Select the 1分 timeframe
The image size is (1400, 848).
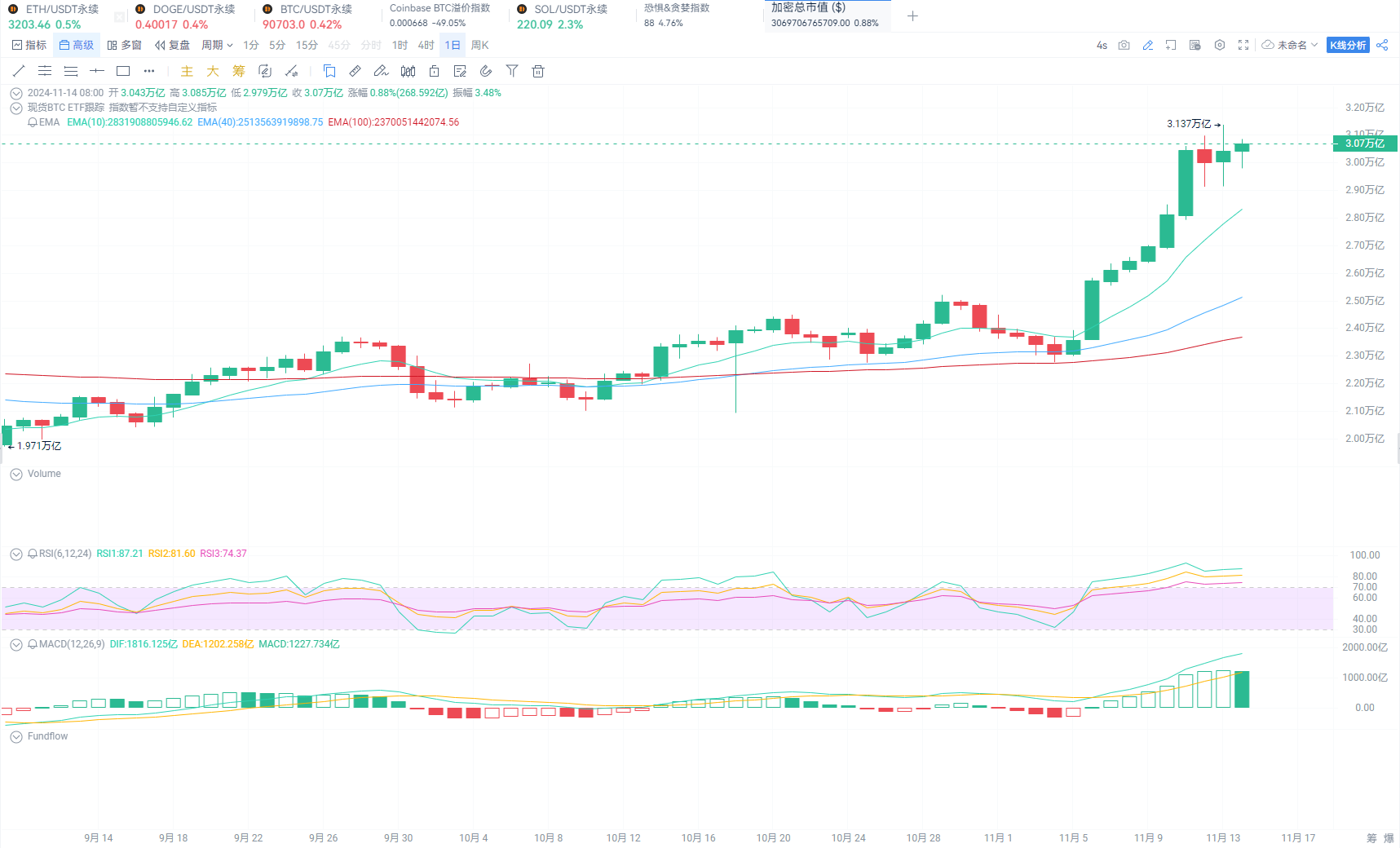click(x=251, y=45)
